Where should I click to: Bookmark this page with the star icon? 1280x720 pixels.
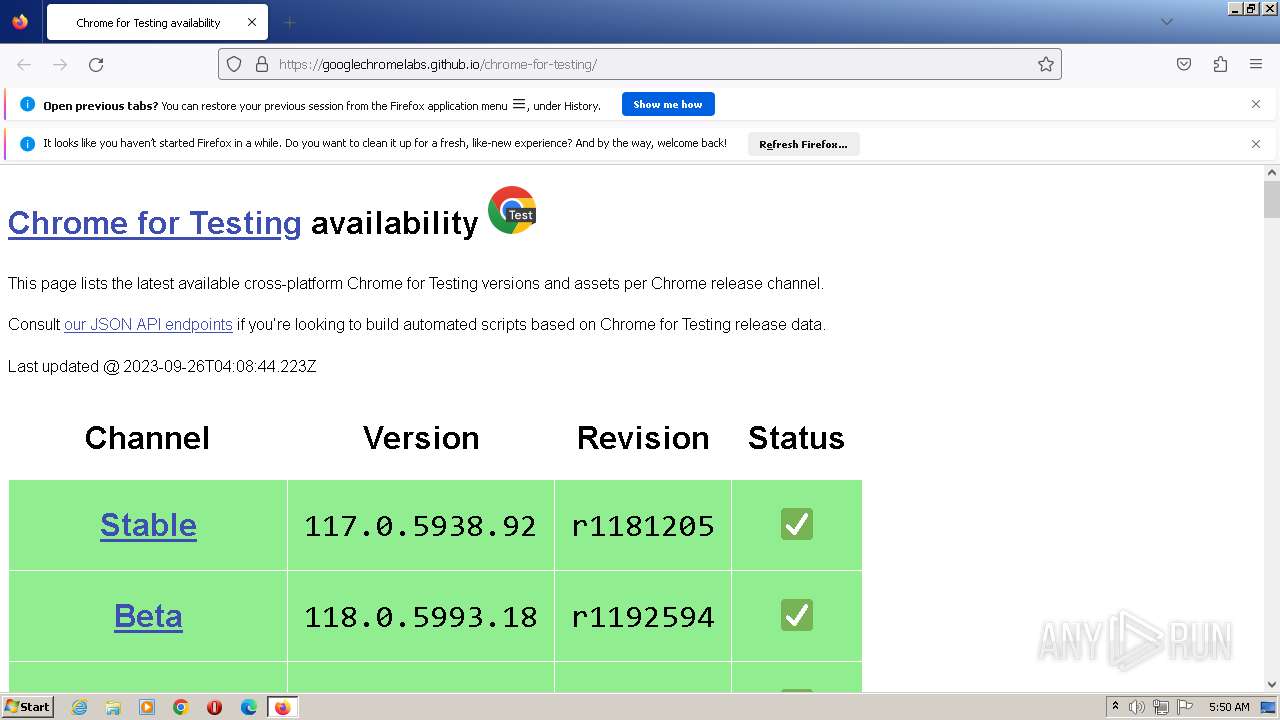click(x=1046, y=64)
